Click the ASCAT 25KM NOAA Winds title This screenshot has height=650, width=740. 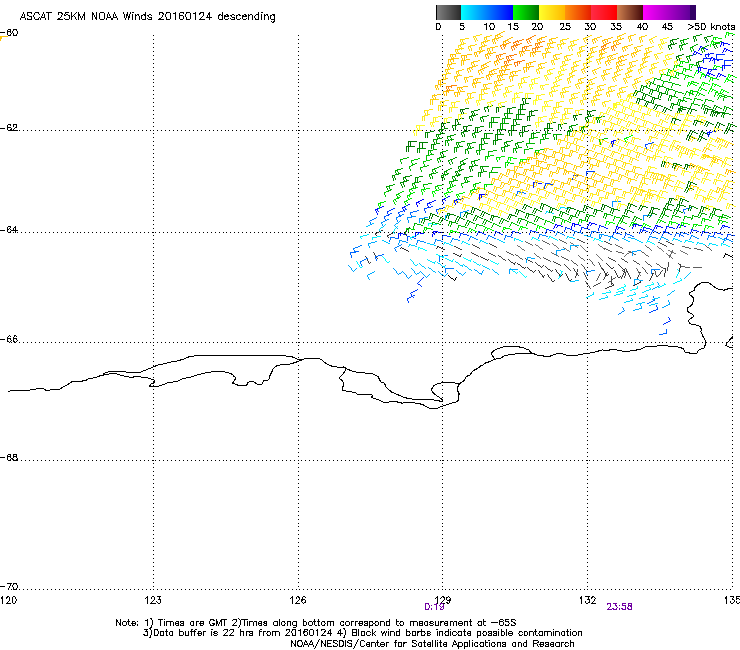[x=147, y=17]
